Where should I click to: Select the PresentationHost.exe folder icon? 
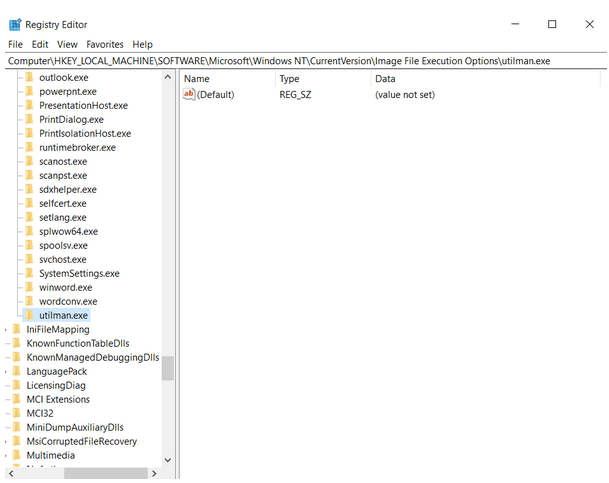click(29, 105)
